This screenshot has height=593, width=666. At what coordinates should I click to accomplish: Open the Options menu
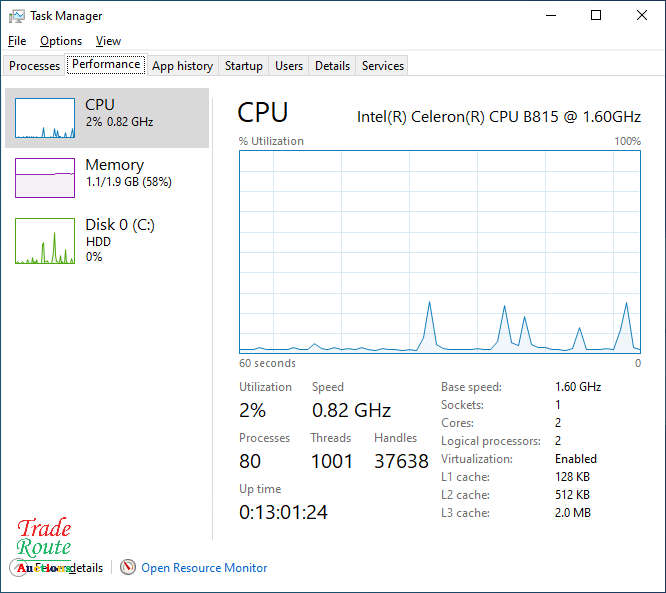click(61, 41)
